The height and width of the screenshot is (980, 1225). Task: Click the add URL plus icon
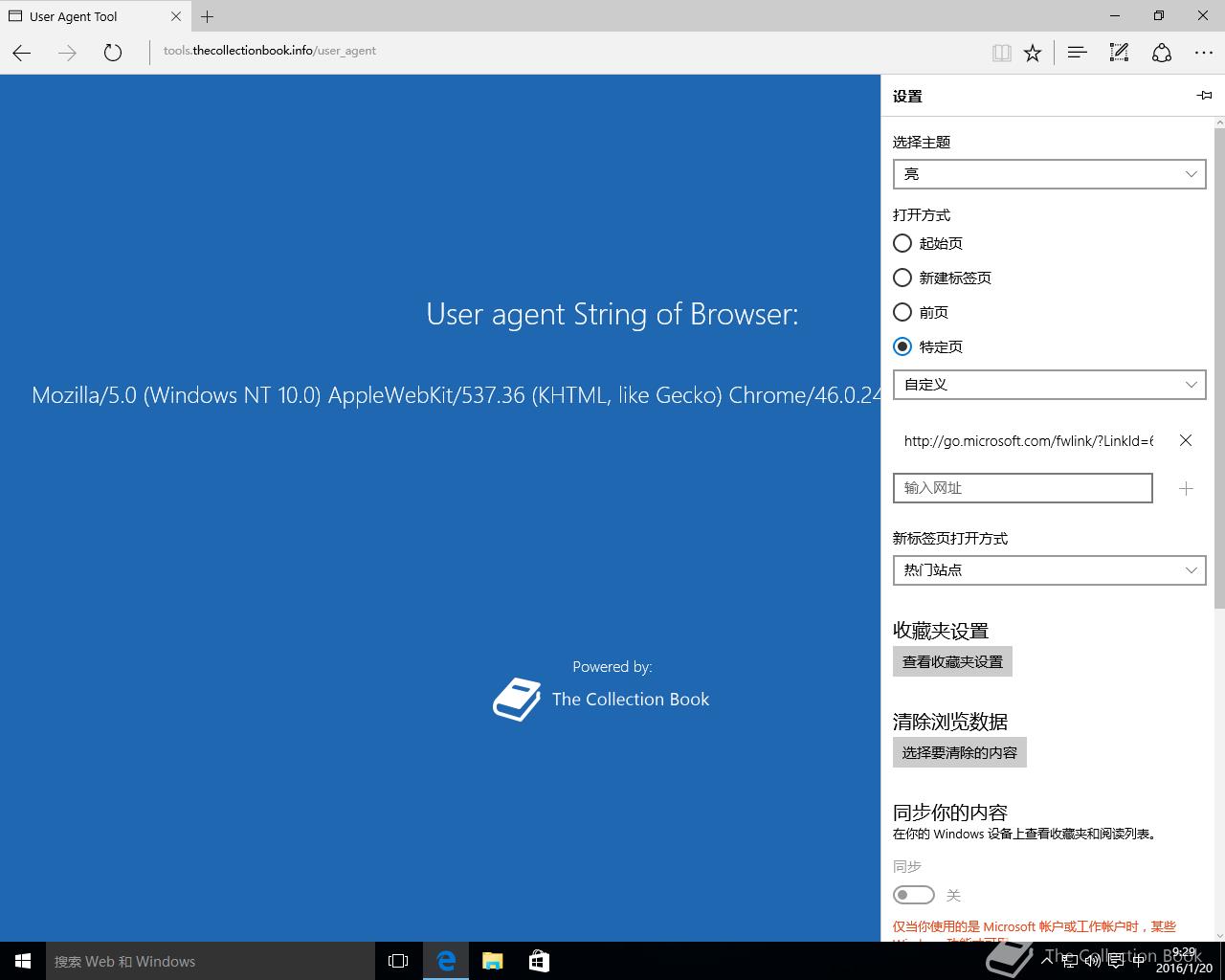(x=1186, y=488)
